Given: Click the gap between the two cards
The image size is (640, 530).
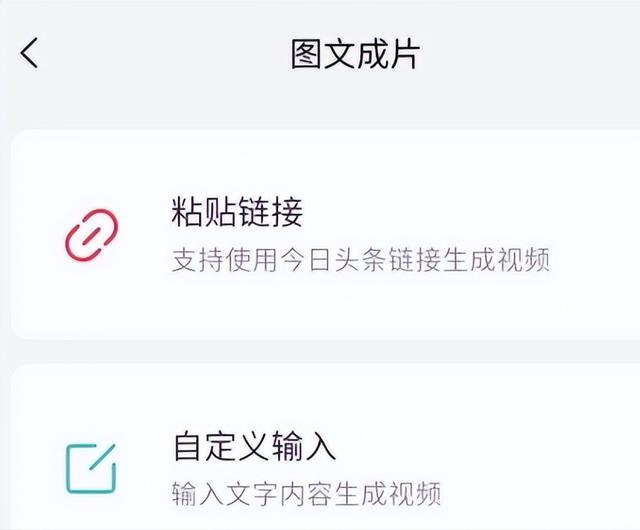Looking at the screenshot, I should click(x=320, y=352).
